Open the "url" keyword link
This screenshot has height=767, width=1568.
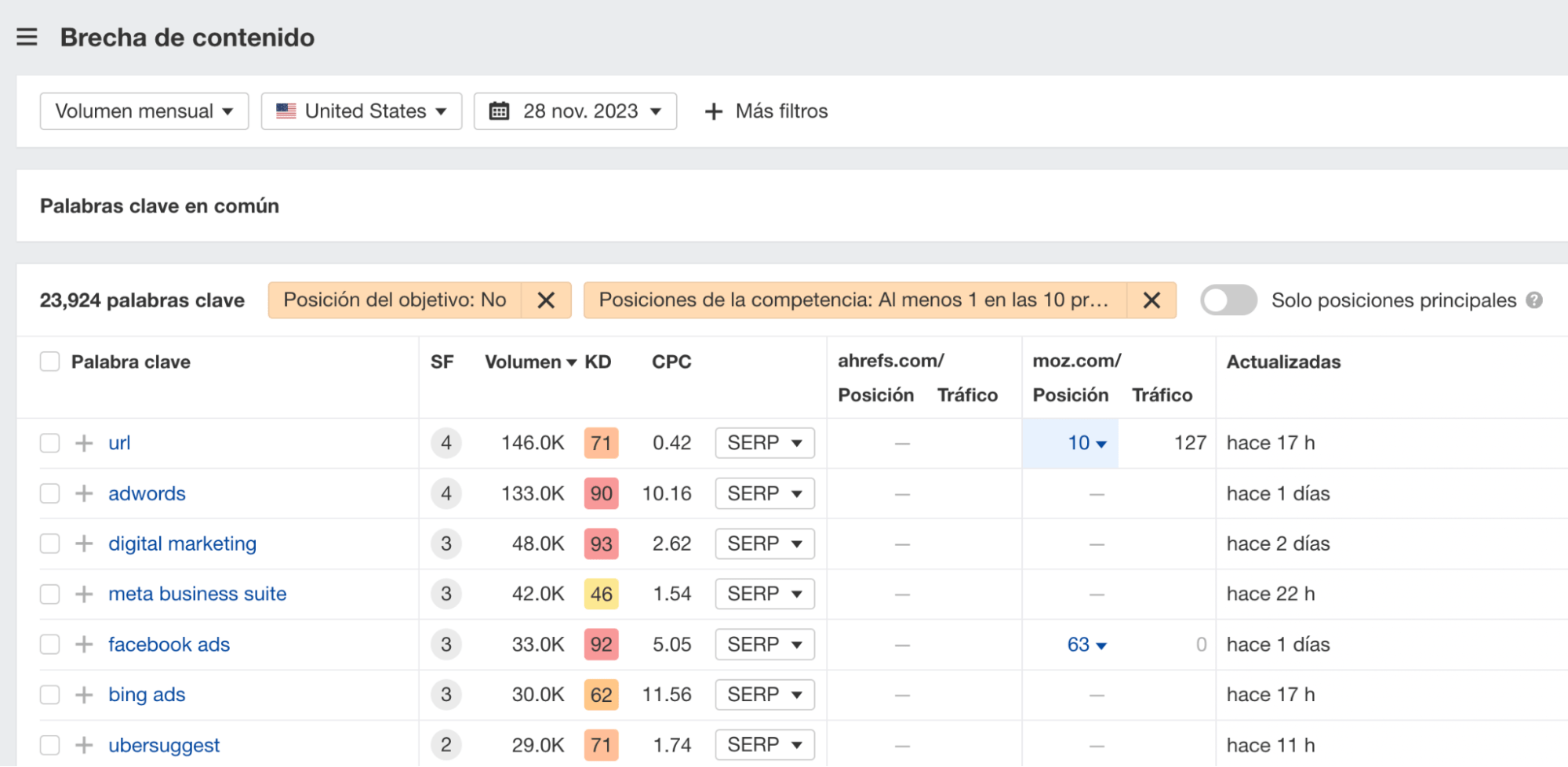point(118,442)
